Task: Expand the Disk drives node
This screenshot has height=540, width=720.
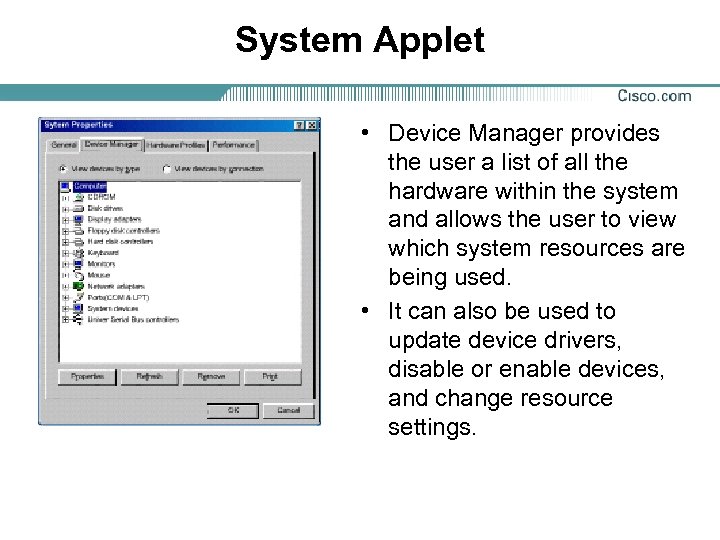Action: [66, 209]
